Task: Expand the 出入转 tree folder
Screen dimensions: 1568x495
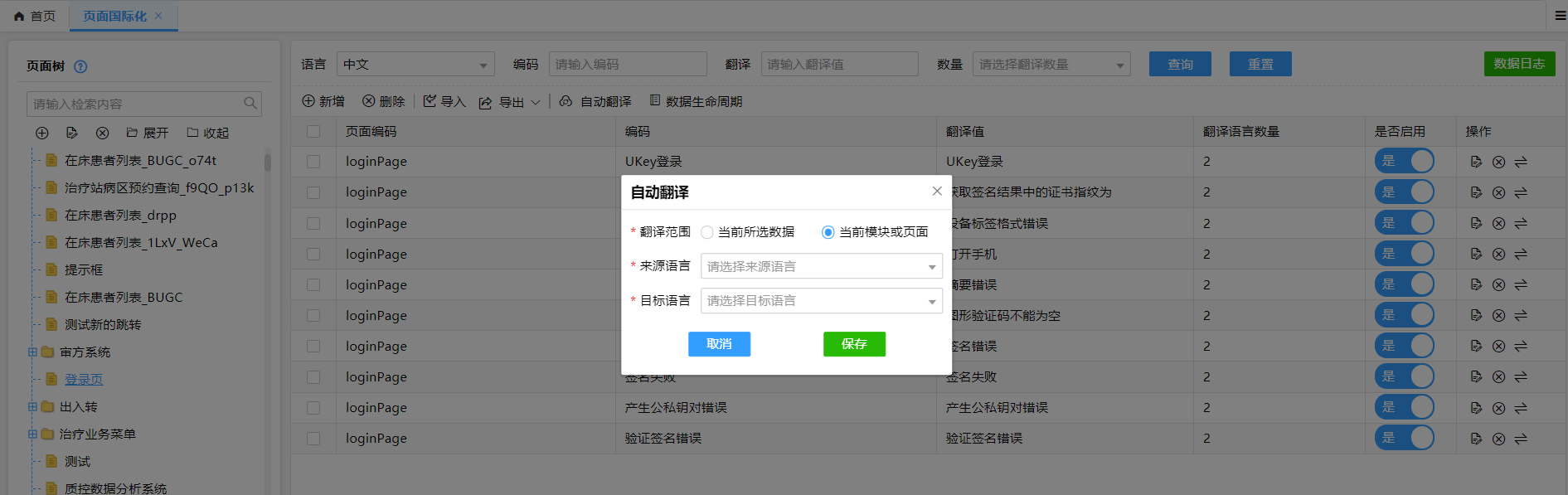Action: 32,407
